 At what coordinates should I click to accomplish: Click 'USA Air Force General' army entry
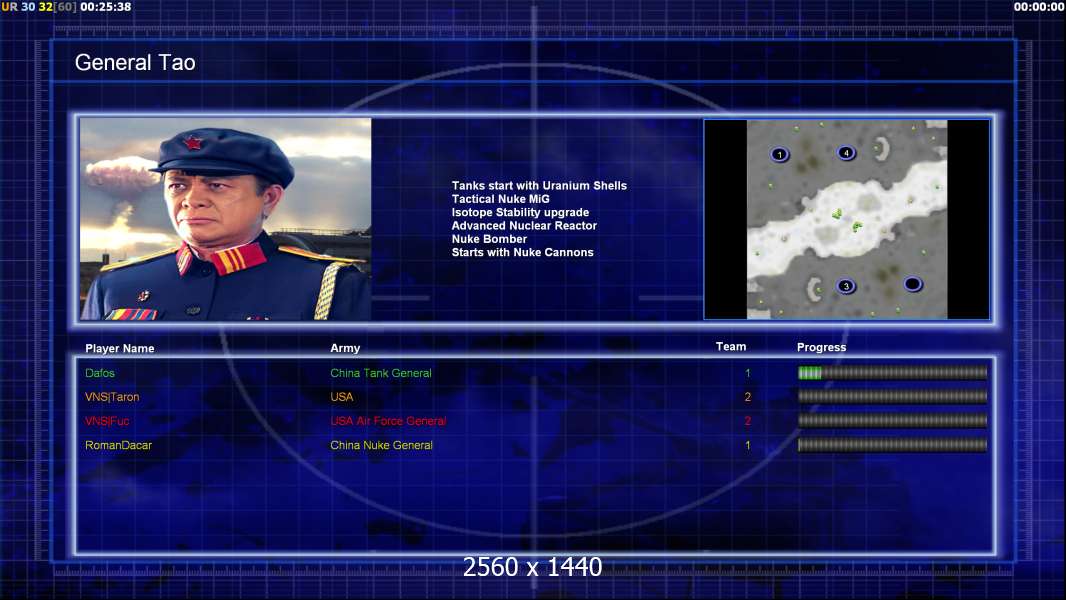[388, 421]
